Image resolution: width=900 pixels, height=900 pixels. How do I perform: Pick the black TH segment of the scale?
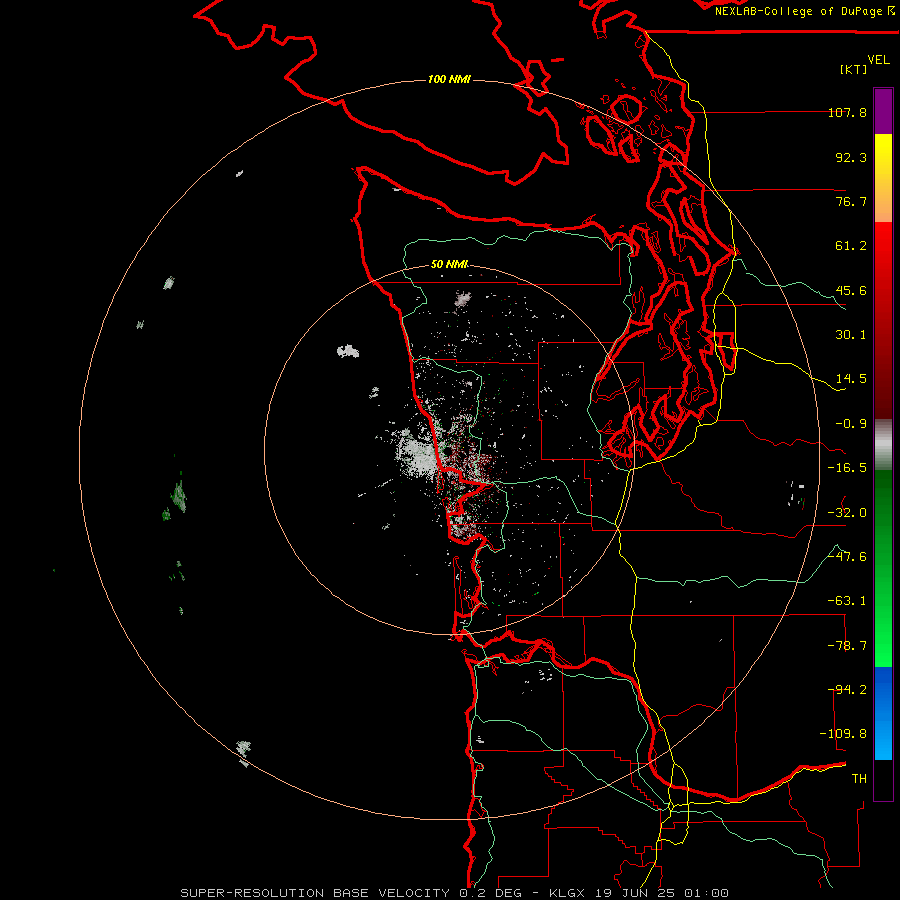point(883,779)
